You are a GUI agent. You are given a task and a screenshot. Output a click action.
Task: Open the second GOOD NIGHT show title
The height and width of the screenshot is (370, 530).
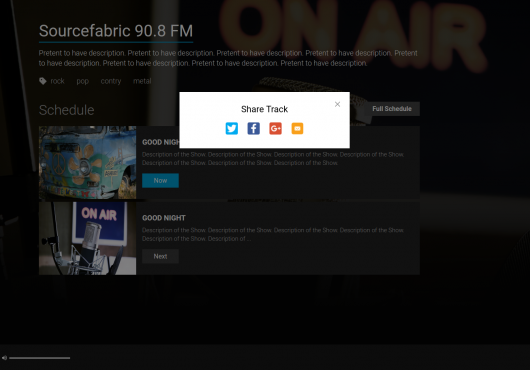coord(164,218)
